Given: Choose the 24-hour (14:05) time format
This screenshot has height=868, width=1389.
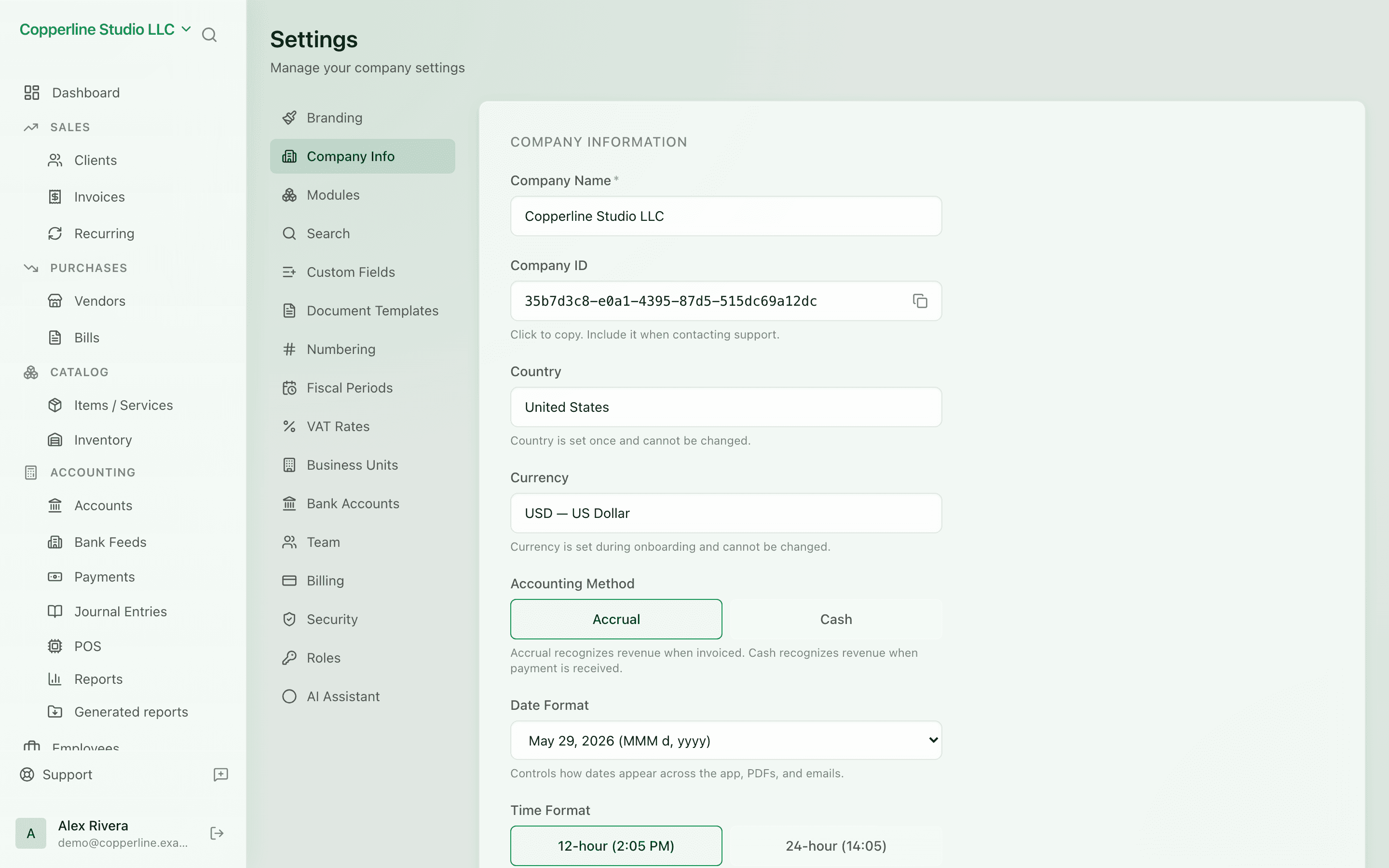Looking at the screenshot, I should pyautogui.click(x=836, y=846).
